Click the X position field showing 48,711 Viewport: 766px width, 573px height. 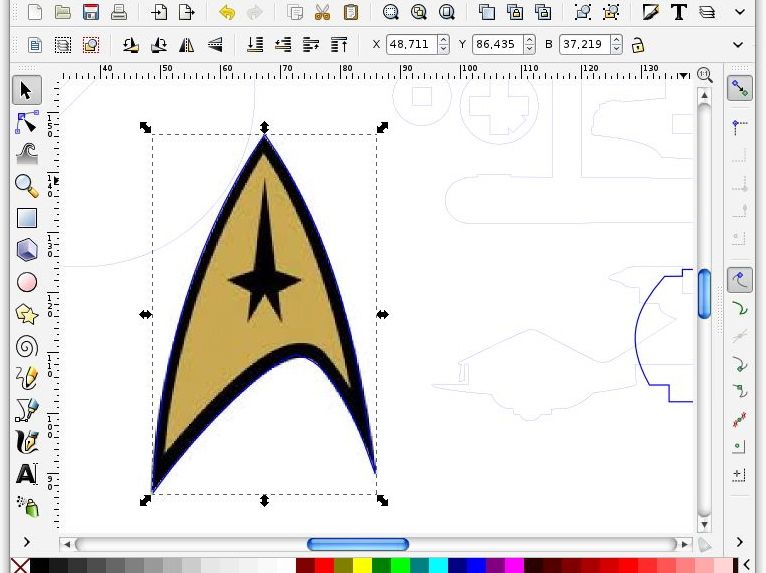coord(412,44)
